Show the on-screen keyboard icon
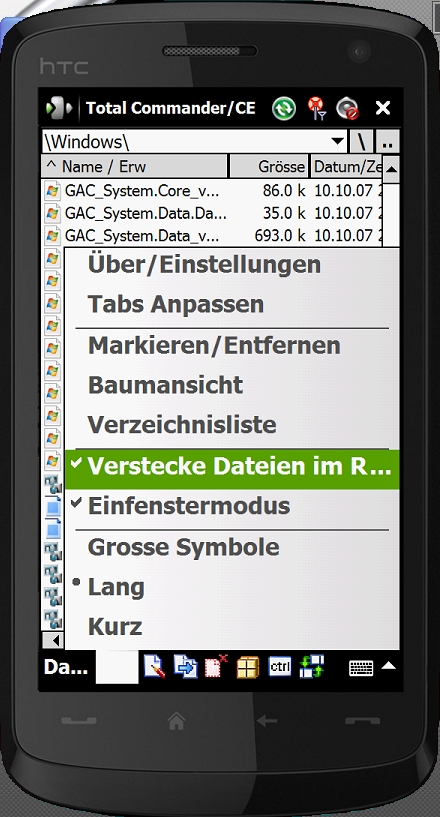The image size is (440, 817). [x=361, y=668]
